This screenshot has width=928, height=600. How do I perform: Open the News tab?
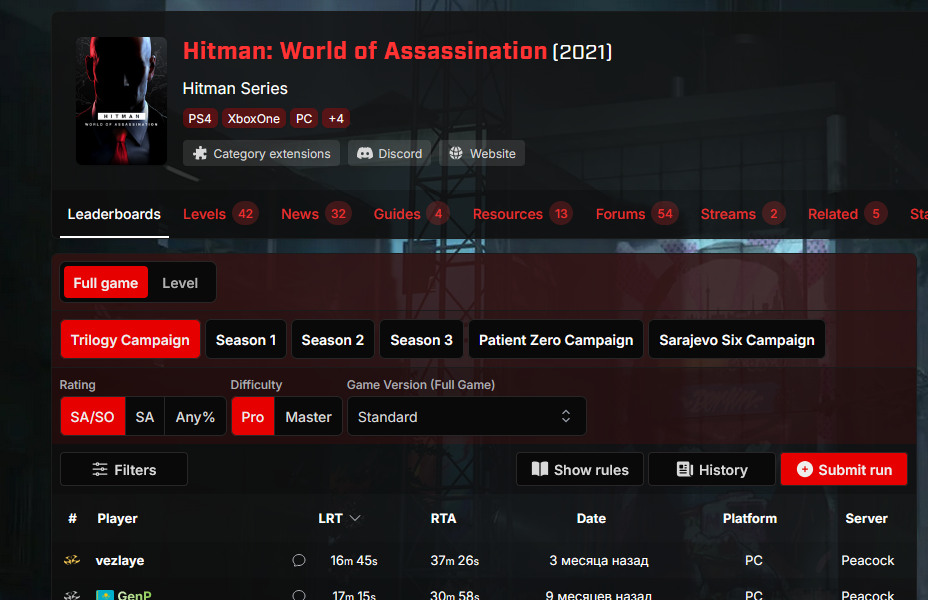pyautogui.click(x=316, y=214)
